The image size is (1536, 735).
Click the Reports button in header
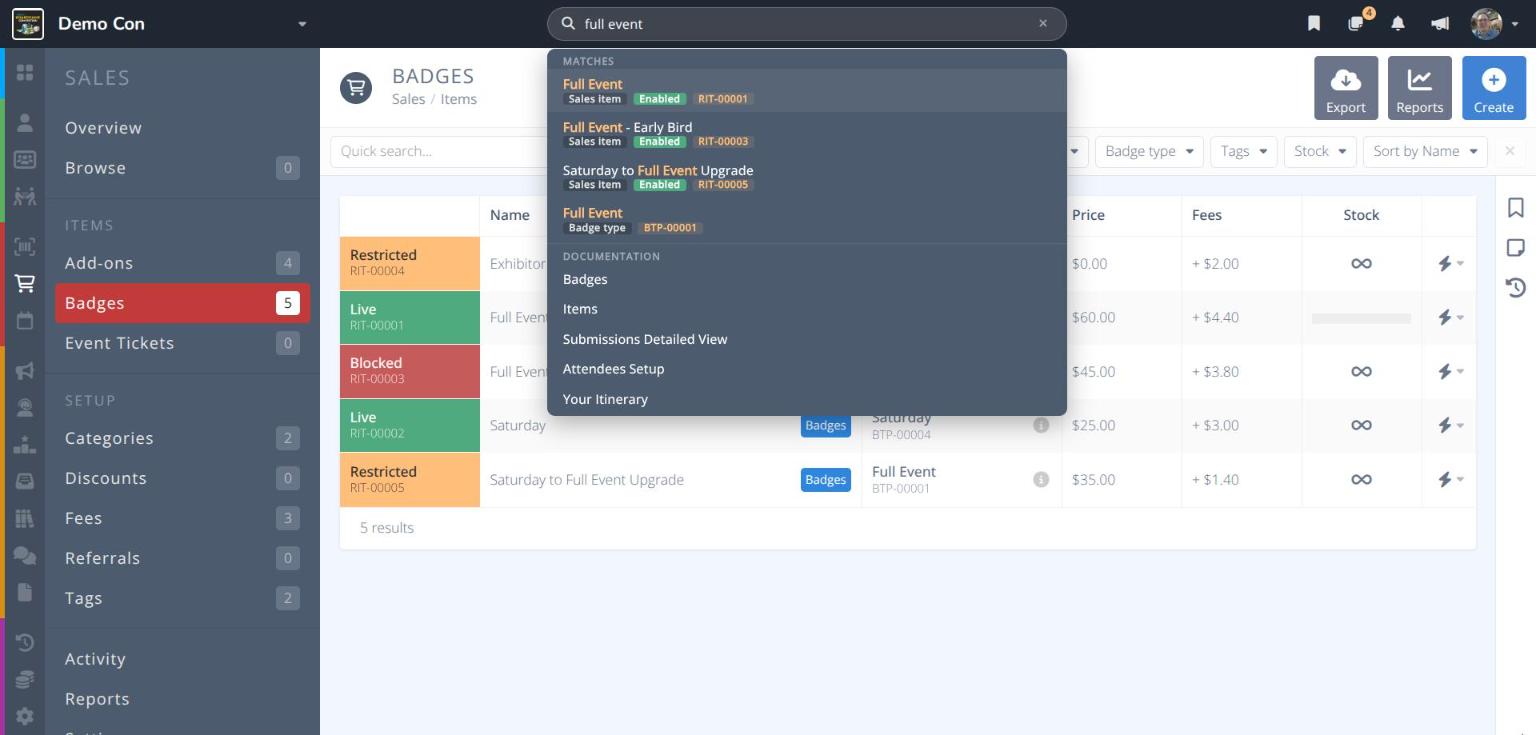point(1420,88)
